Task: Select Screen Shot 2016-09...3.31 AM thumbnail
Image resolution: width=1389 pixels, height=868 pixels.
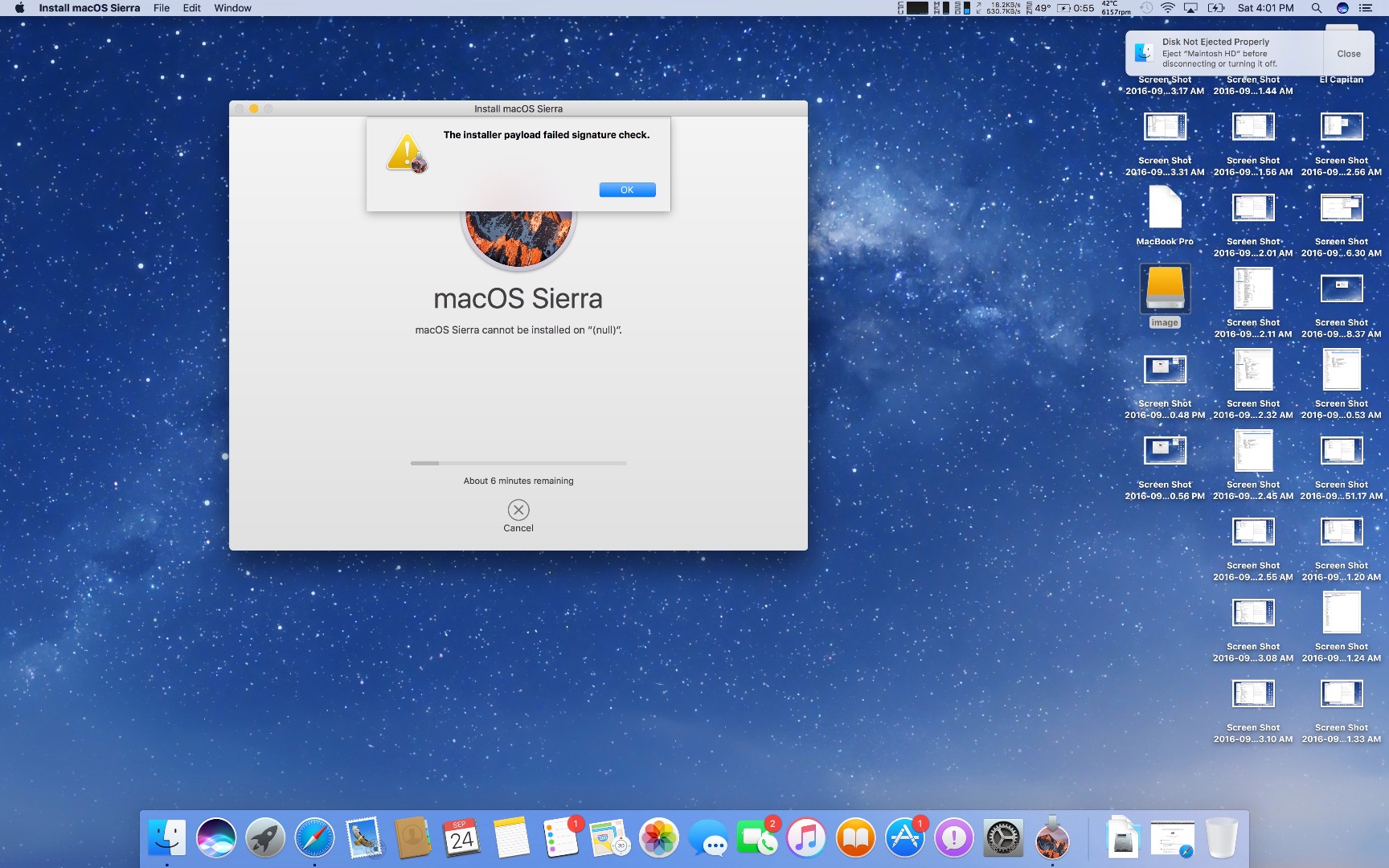Action: [1165, 126]
